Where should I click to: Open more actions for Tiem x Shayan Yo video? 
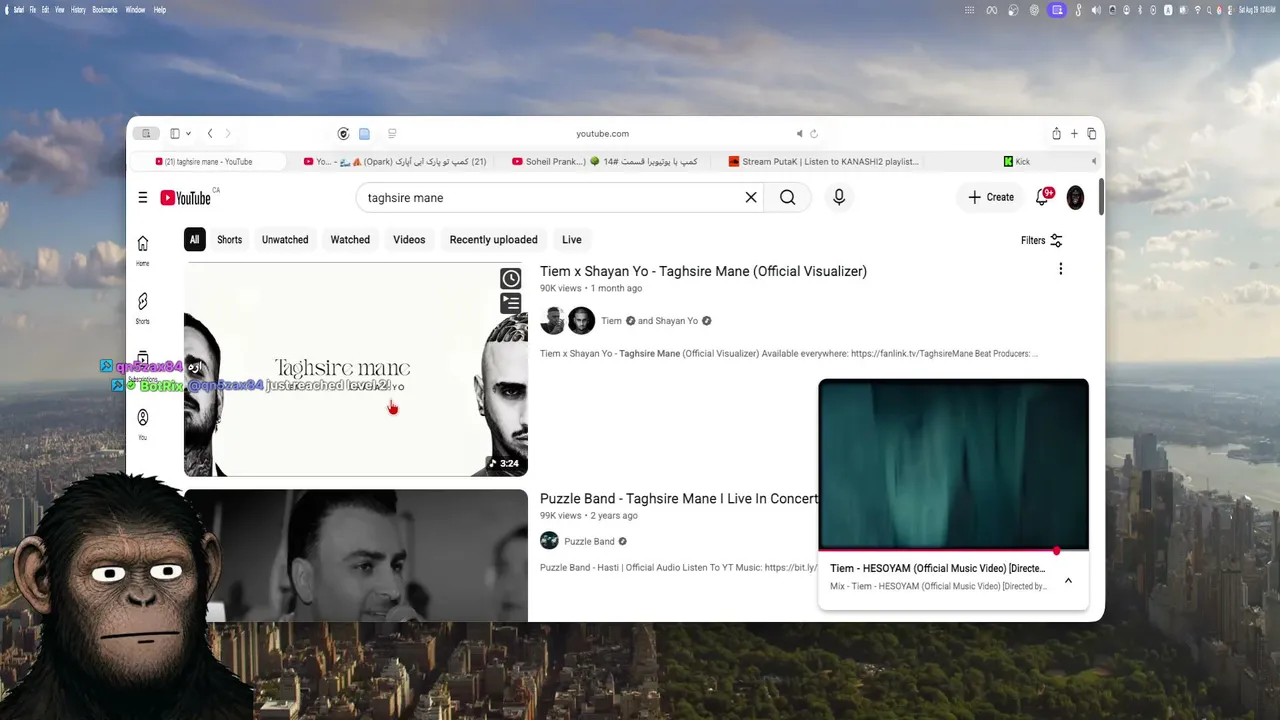(1061, 269)
